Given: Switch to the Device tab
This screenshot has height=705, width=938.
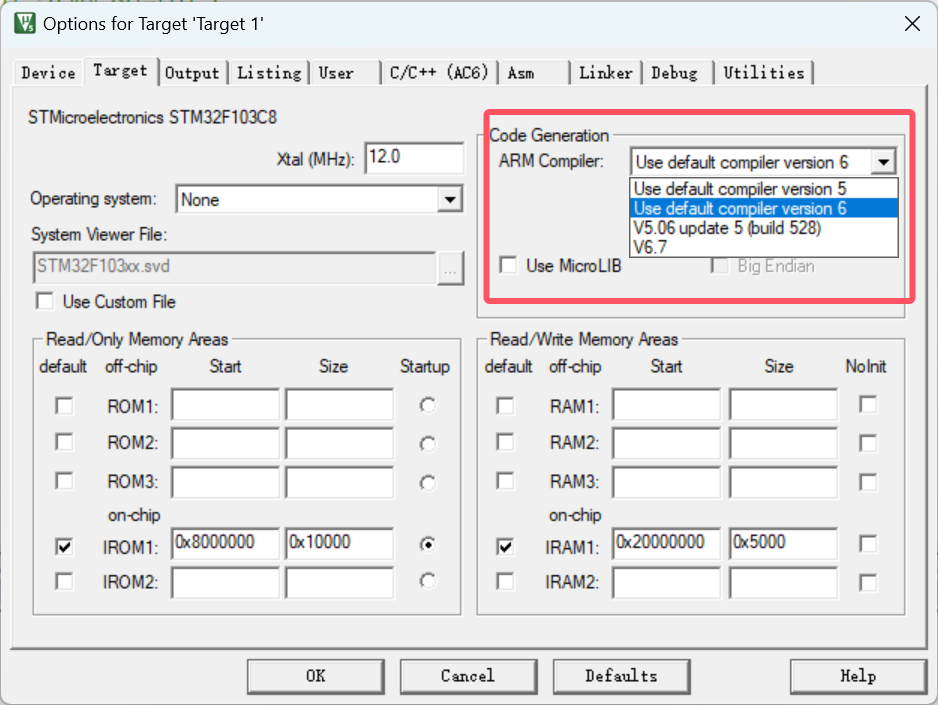Looking at the screenshot, I should point(48,73).
